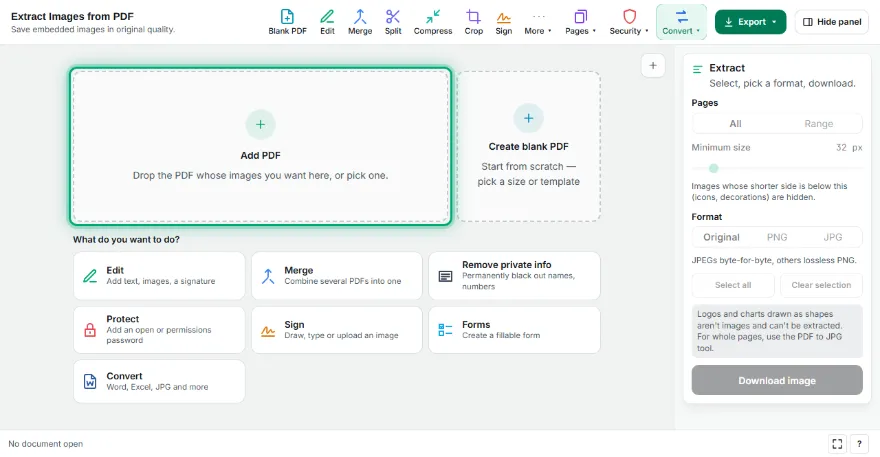Select All pages option
Image resolution: width=880 pixels, height=457 pixels.
735,124
